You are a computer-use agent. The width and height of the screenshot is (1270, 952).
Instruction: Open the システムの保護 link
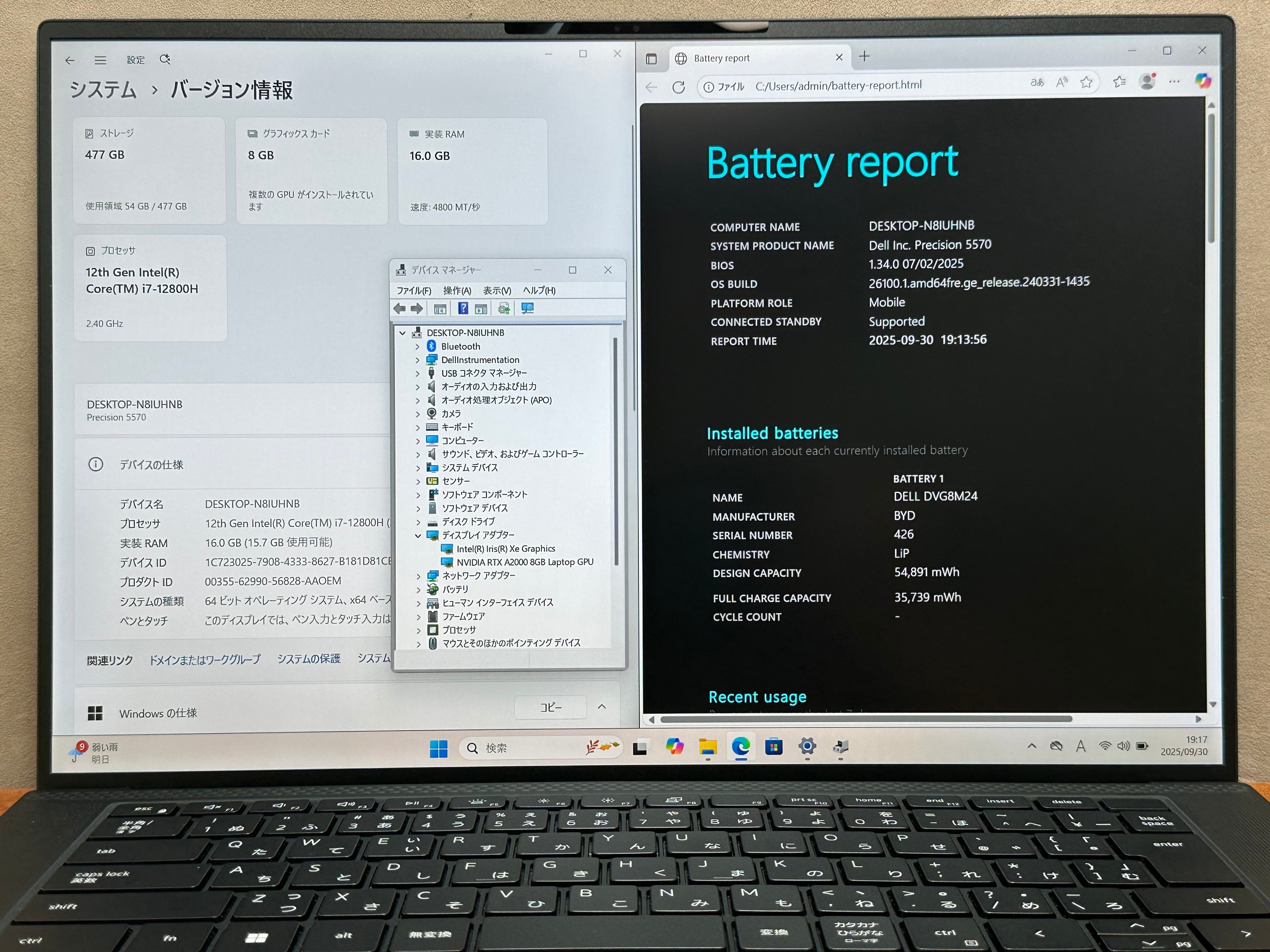click(x=309, y=659)
